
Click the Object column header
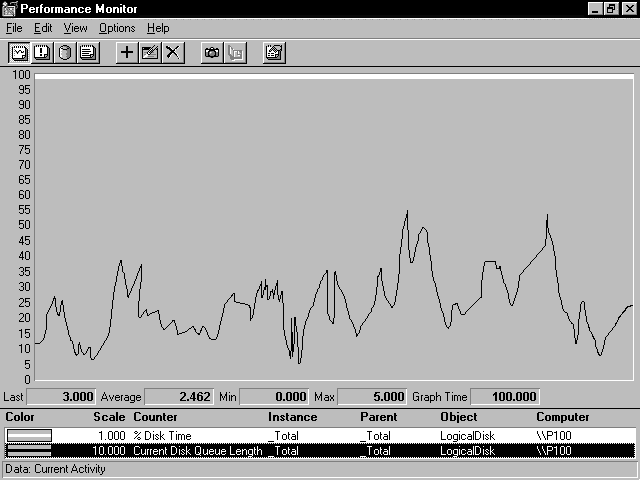[x=459, y=417]
